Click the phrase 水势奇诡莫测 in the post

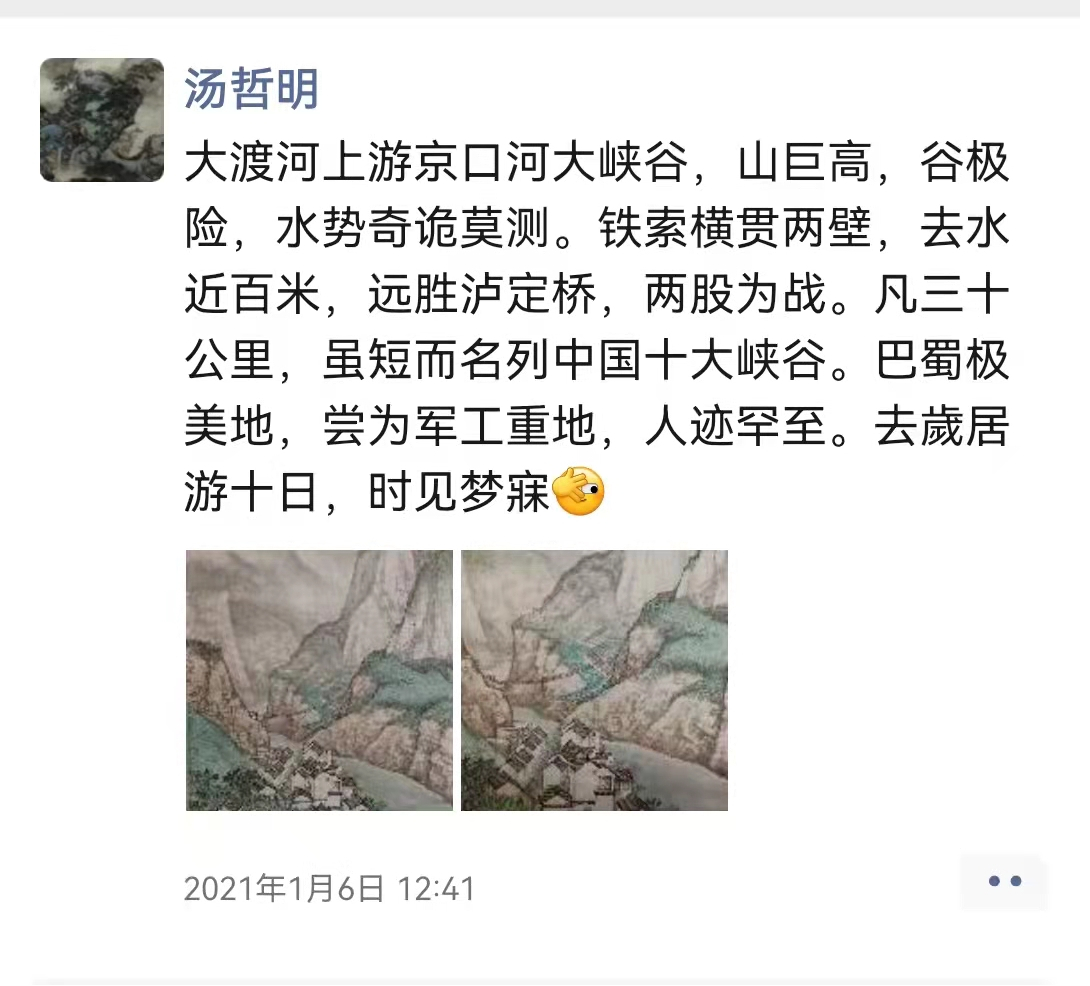(413, 228)
